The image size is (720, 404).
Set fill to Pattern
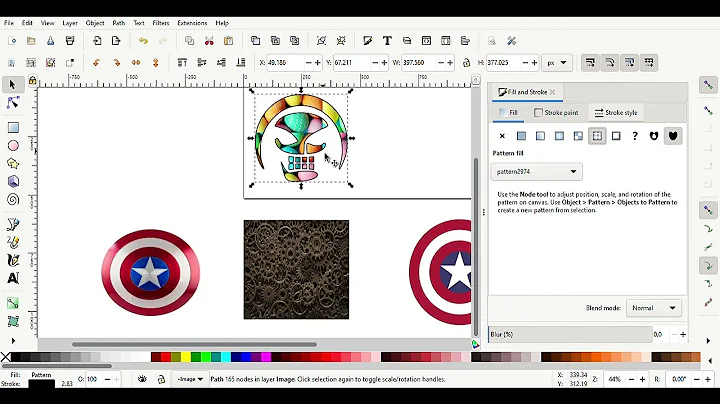[597, 136]
